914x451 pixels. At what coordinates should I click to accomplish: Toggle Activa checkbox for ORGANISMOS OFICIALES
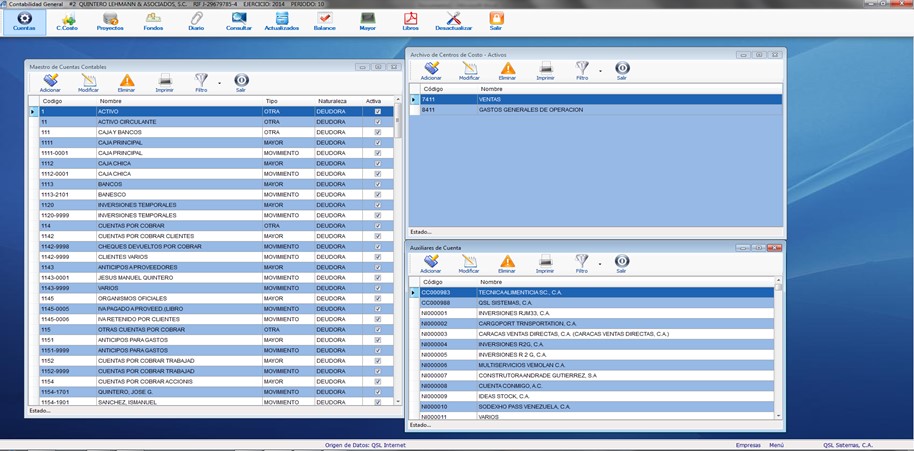point(378,298)
